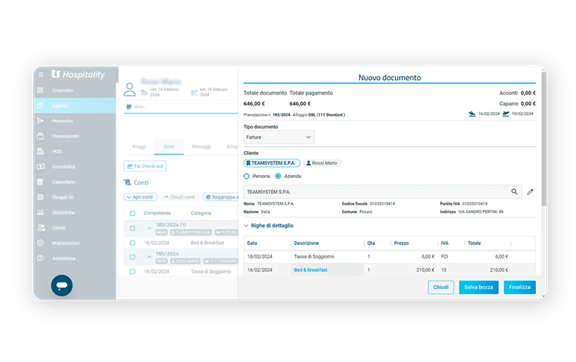Screen dimensions: 576x362
Task: Click the Calendario icon
Action: click(40, 182)
